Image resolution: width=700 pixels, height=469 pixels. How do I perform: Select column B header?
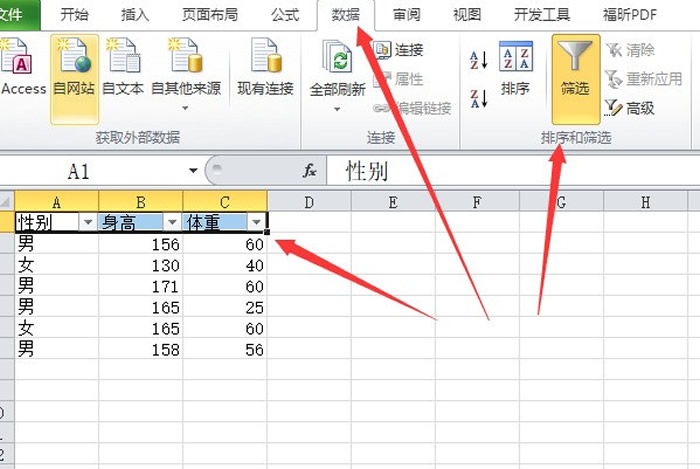click(x=141, y=202)
